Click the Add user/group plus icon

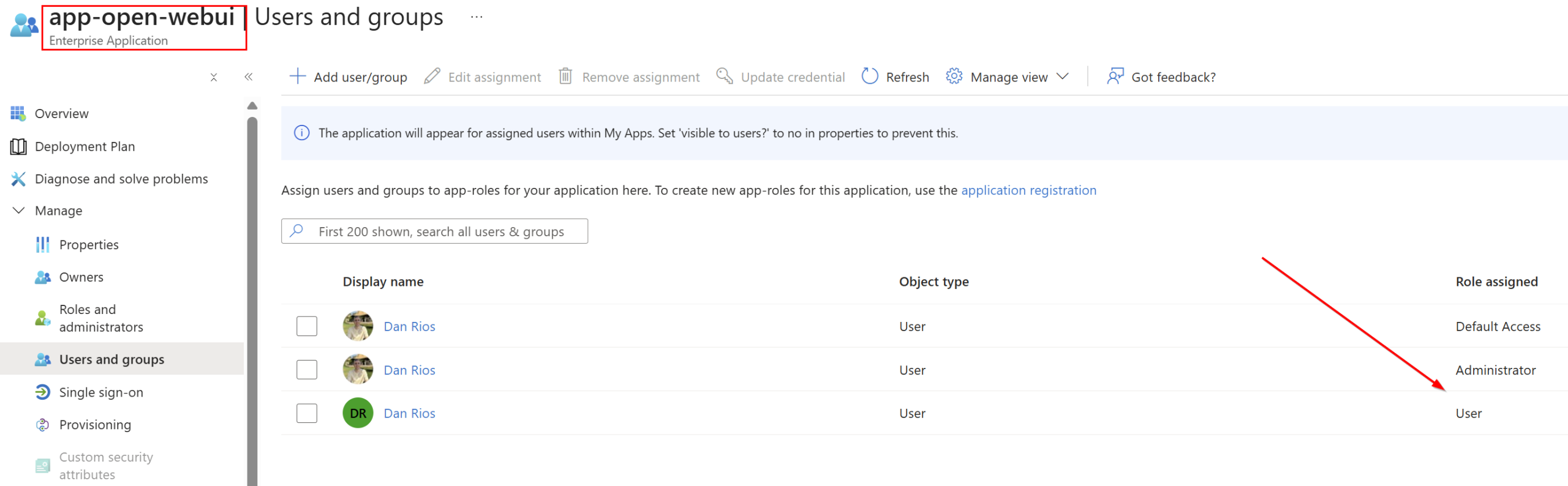[298, 77]
